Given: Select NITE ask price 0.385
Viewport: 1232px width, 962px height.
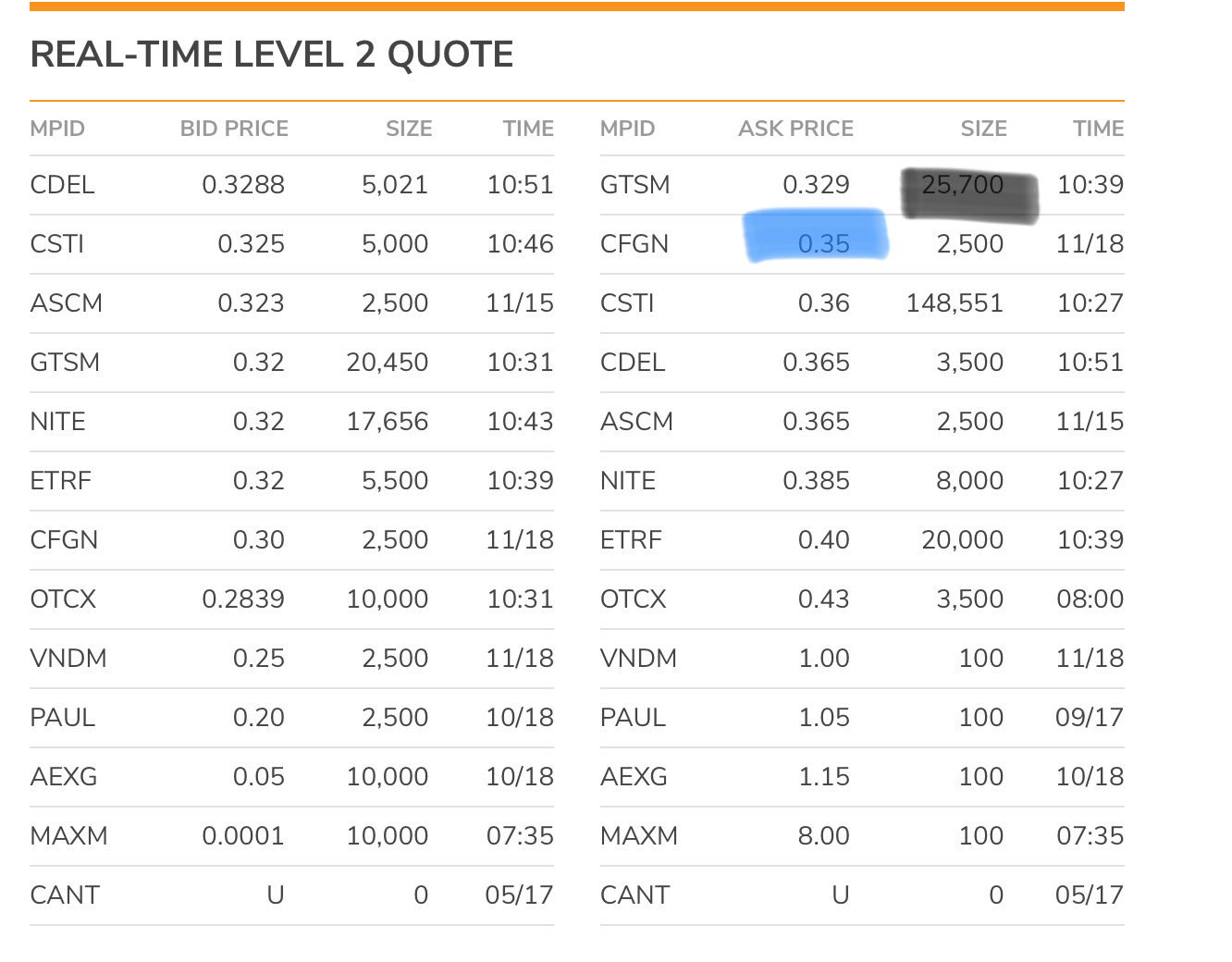Looking at the screenshot, I should (x=816, y=481).
